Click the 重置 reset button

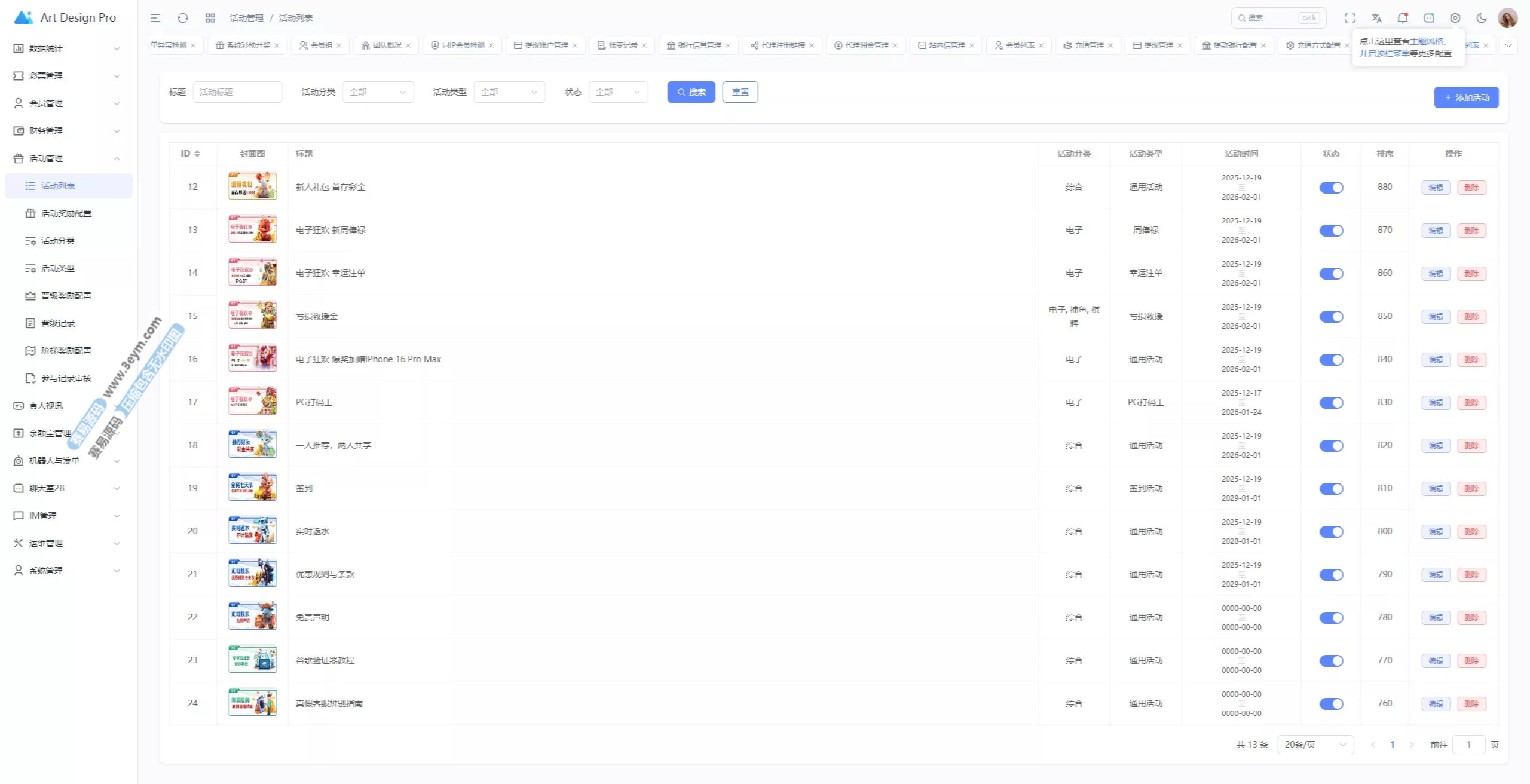(740, 92)
